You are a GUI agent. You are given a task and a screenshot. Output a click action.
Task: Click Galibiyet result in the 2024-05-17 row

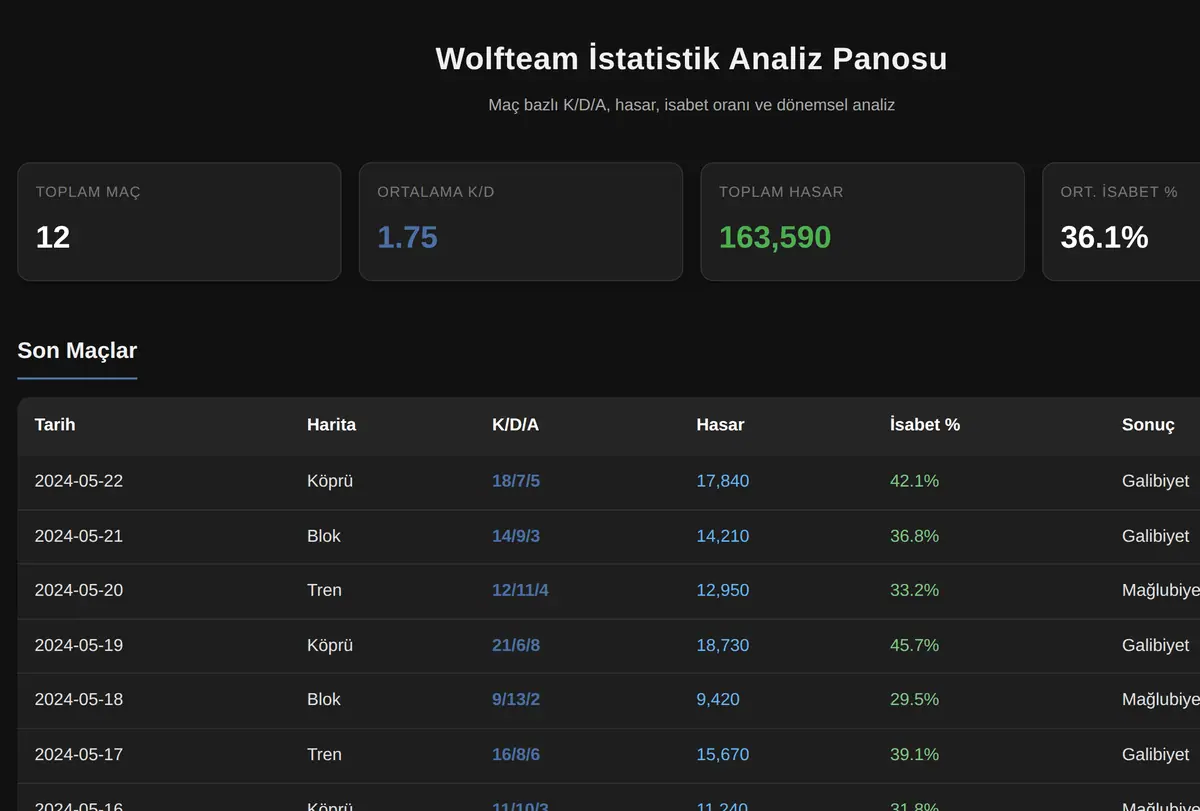tap(1156, 754)
